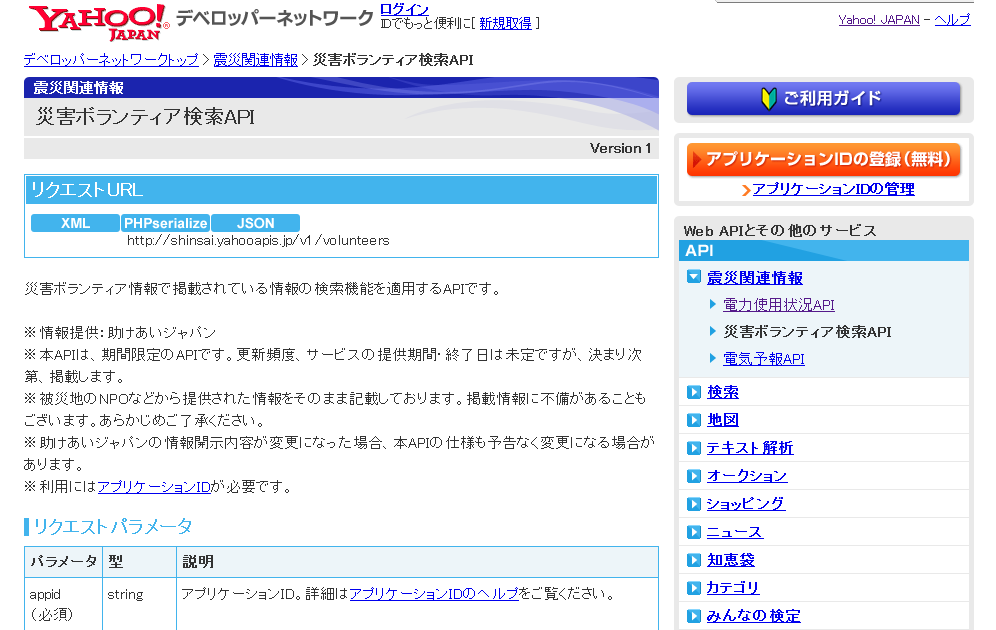This screenshot has width=996, height=630.
Task: Click triangle bullet next to 電力使用状況API
Action: tap(713, 304)
